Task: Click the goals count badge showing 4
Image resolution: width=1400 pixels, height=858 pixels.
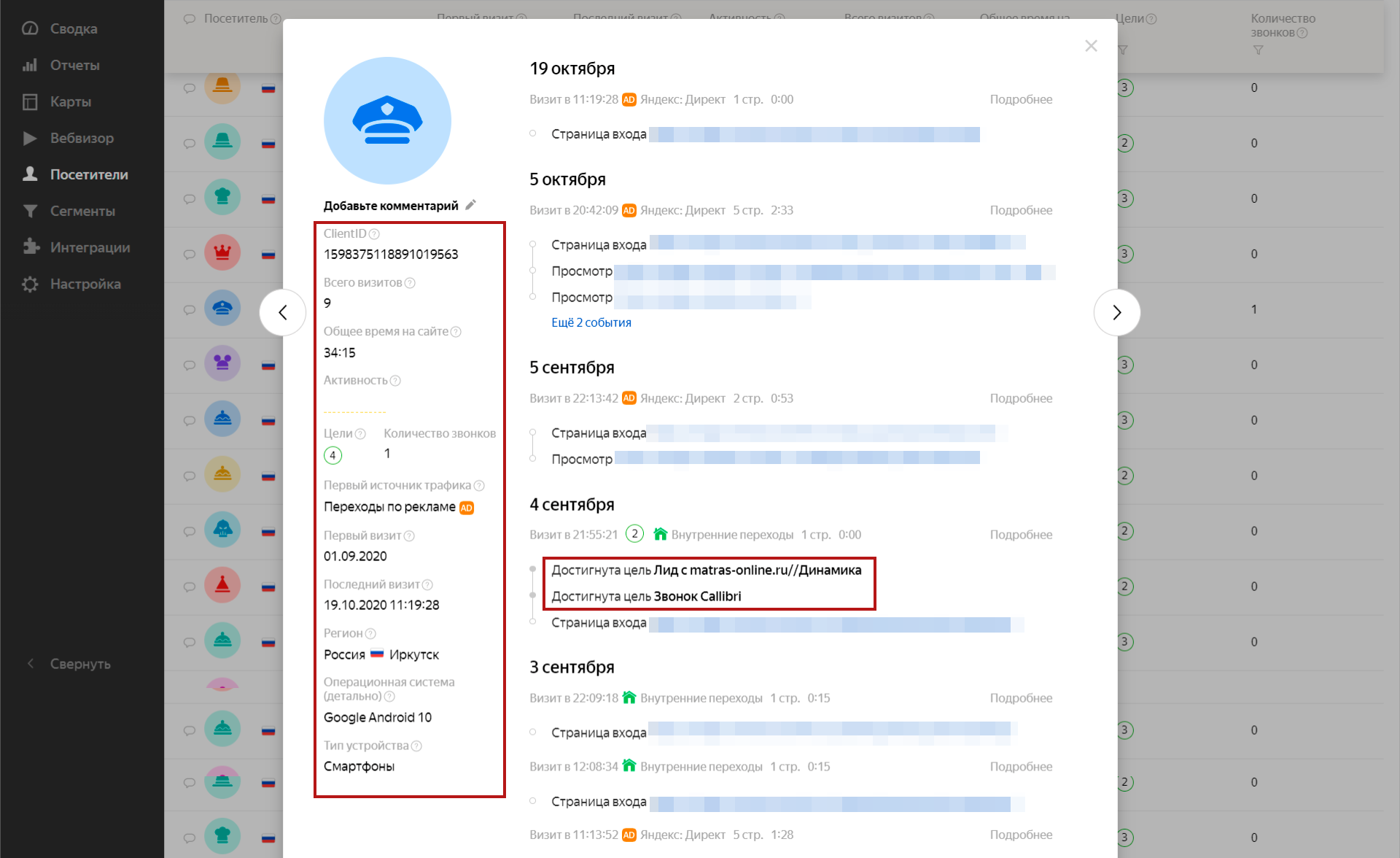Action: 332,455
